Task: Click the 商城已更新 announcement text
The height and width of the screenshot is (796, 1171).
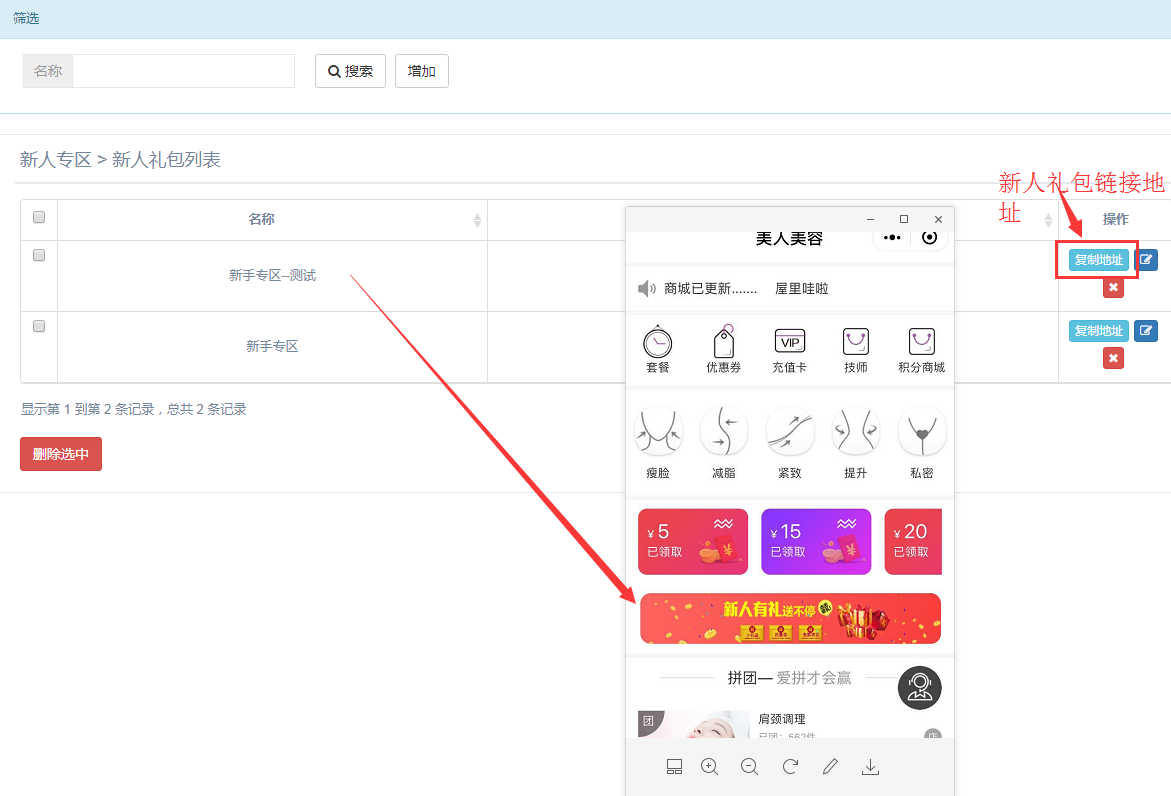Action: 711,288
